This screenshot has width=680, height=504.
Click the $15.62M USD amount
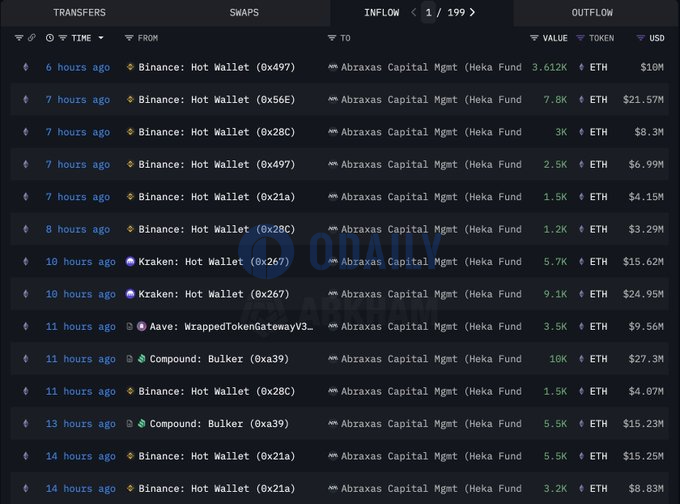[643, 262]
